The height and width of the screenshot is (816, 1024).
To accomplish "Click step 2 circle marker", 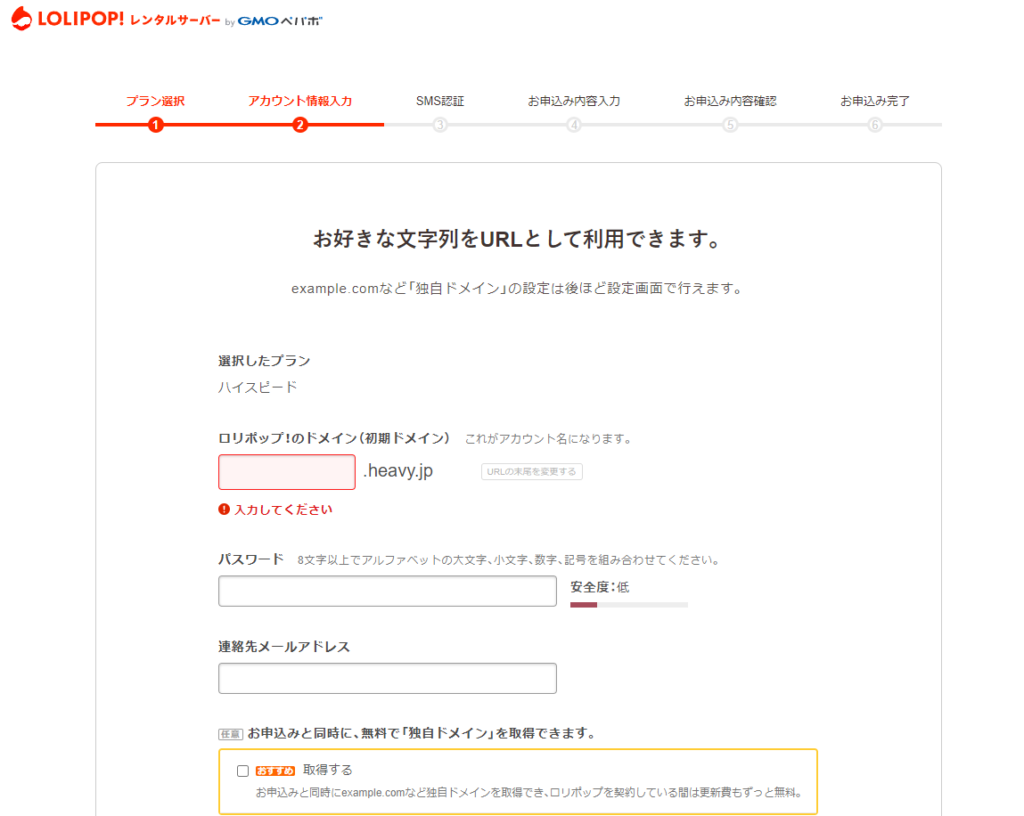I will coord(300,125).
